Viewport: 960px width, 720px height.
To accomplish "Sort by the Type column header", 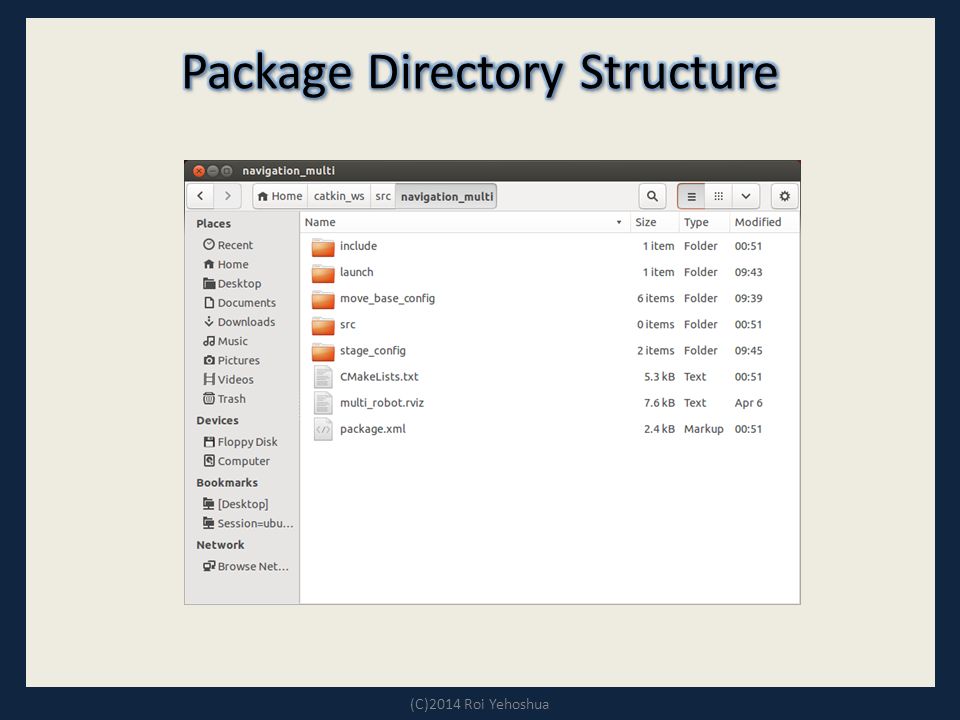I will [x=704, y=222].
